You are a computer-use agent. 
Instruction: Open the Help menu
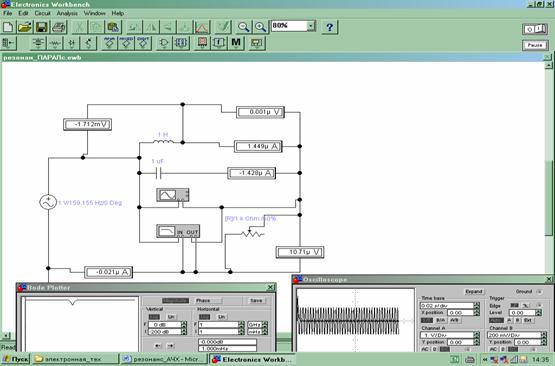118,13
